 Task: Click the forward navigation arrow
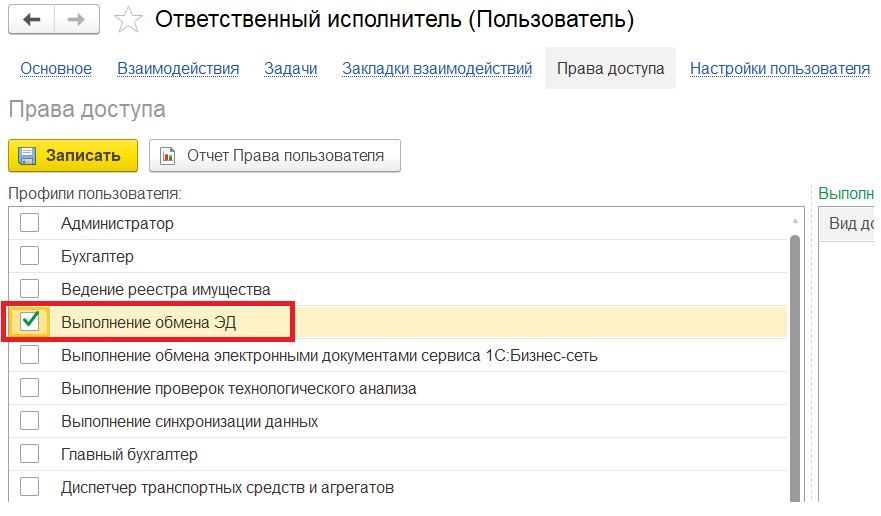75,19
